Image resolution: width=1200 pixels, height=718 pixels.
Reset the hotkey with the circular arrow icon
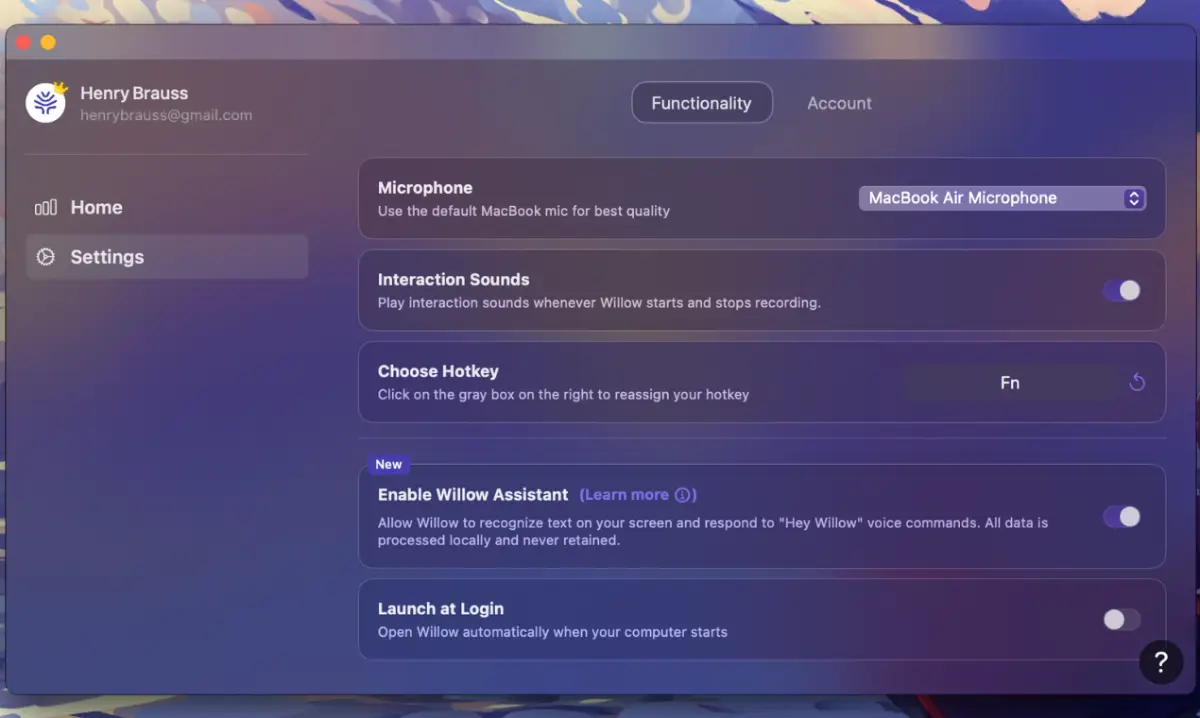point(1137,383)
